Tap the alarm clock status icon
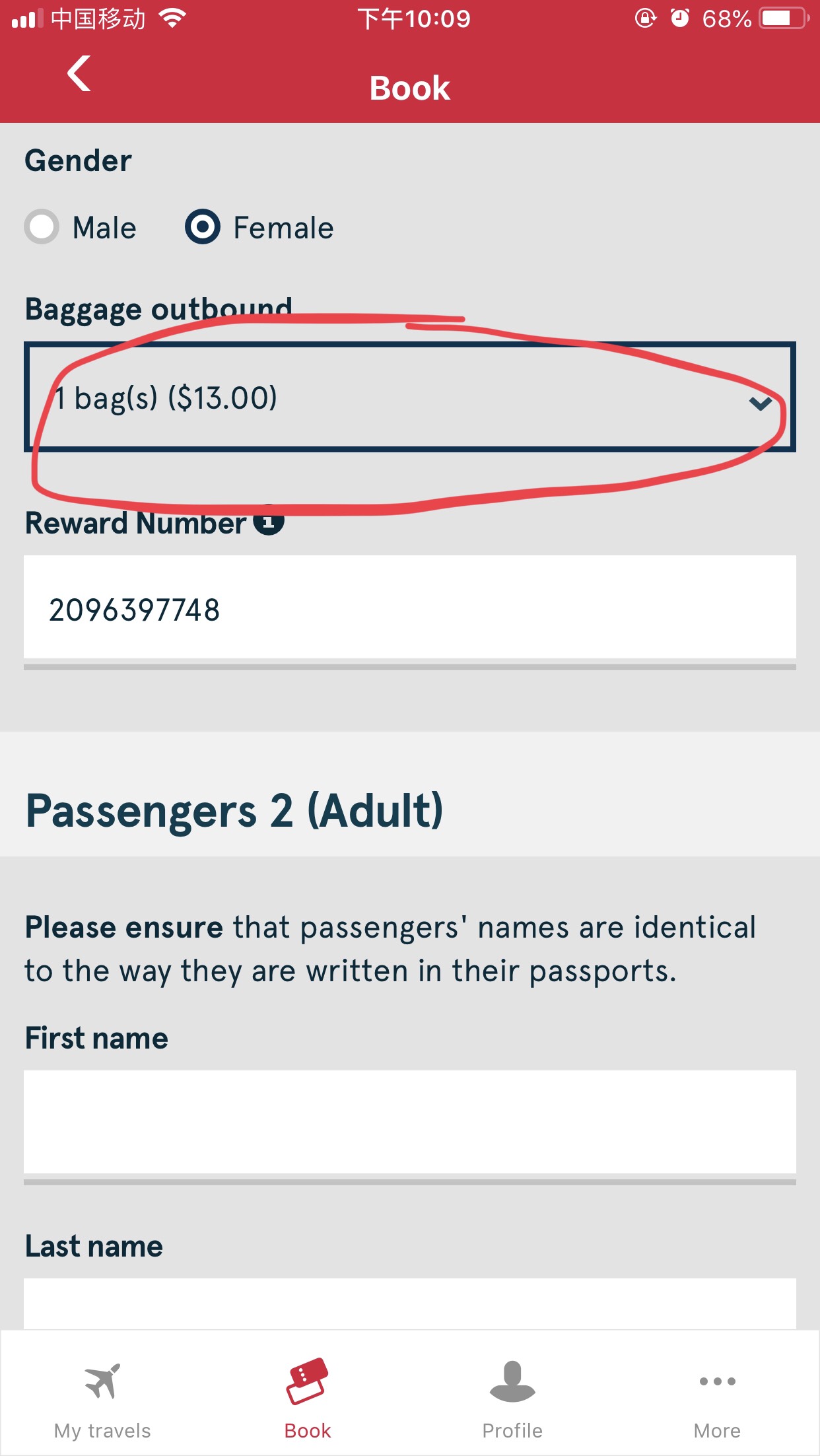Viewport: 820px width, 1456px height. (679, 18)
